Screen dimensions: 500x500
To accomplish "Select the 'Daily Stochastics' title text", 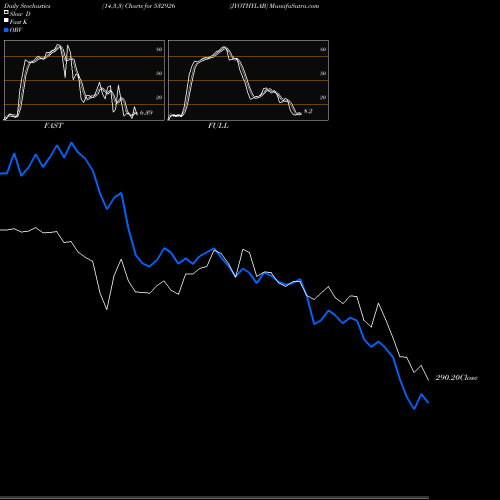I will coord(27,6).
